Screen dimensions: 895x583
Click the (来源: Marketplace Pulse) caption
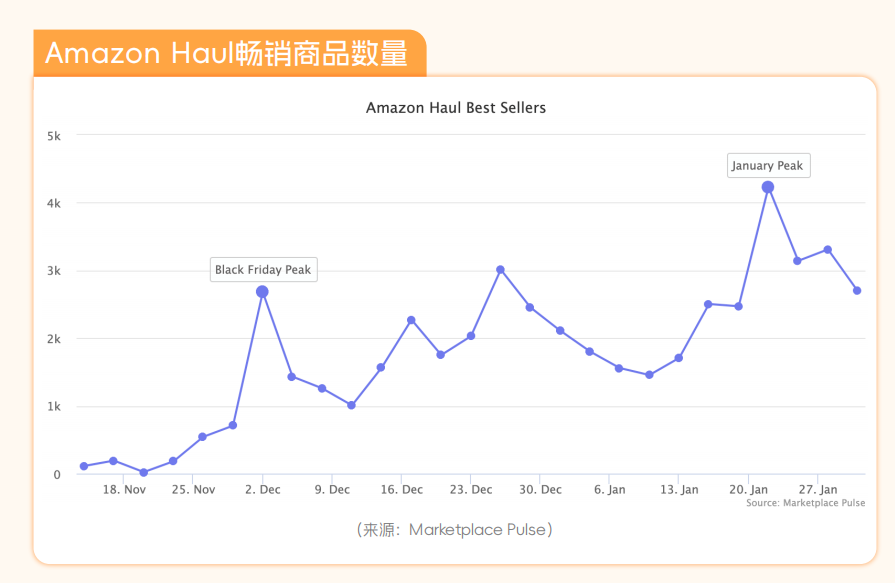click(454, 529)
